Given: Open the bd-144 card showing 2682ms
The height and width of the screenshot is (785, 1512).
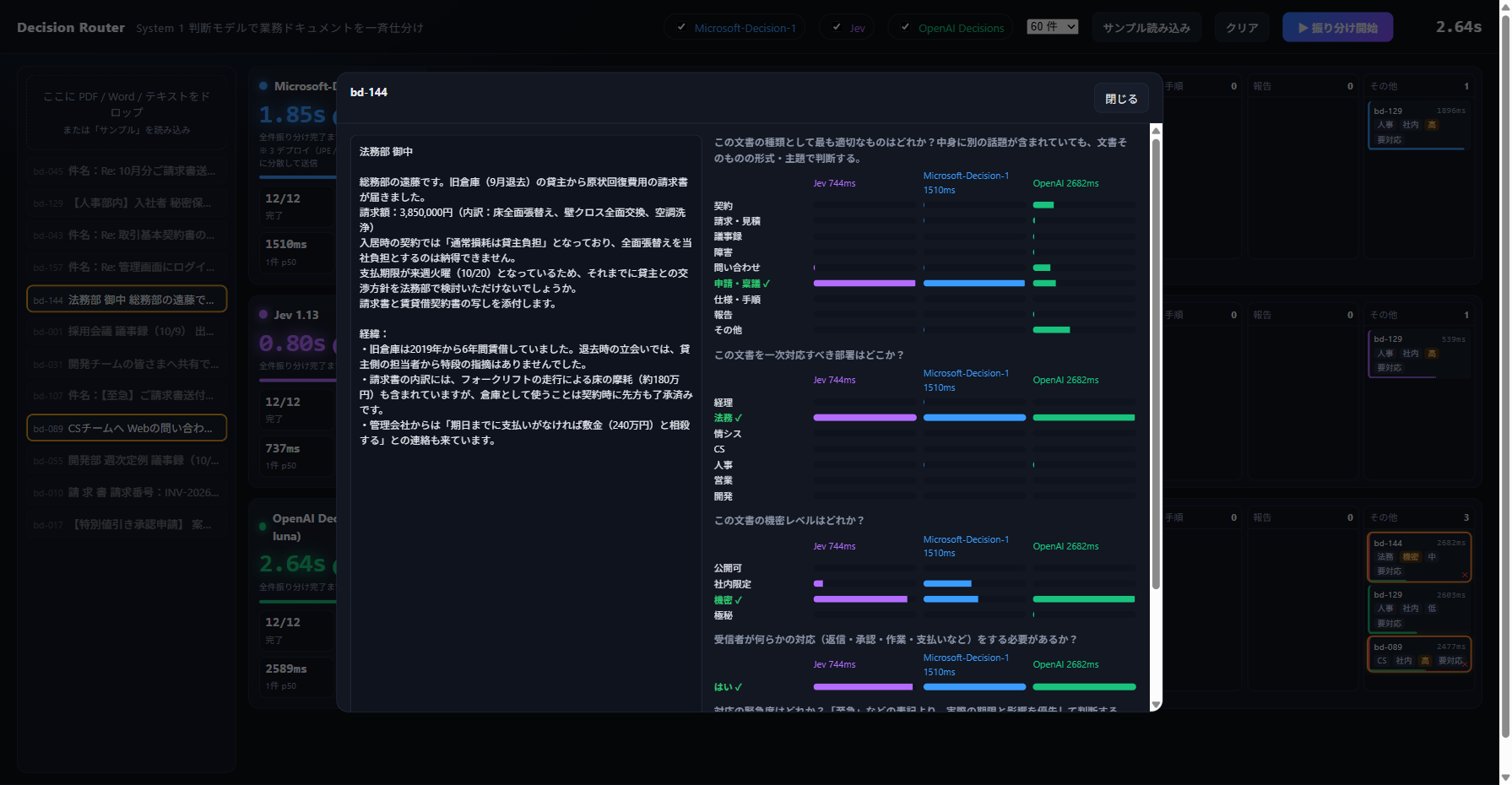Looking at the screenshot, I should [x=1419, y=557].
